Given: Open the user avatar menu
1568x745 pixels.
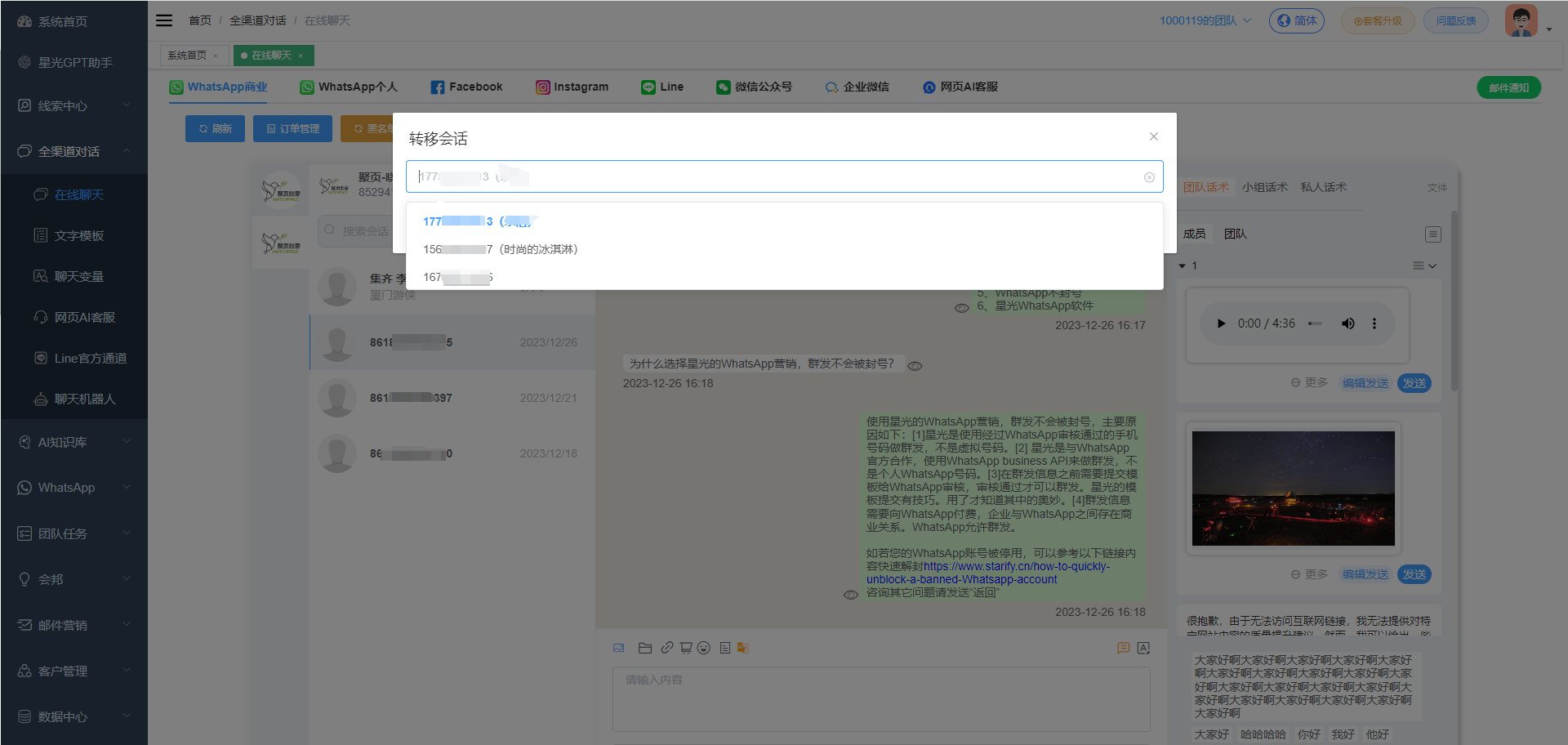Looking at the screenshot, I should pos(1521,20).
